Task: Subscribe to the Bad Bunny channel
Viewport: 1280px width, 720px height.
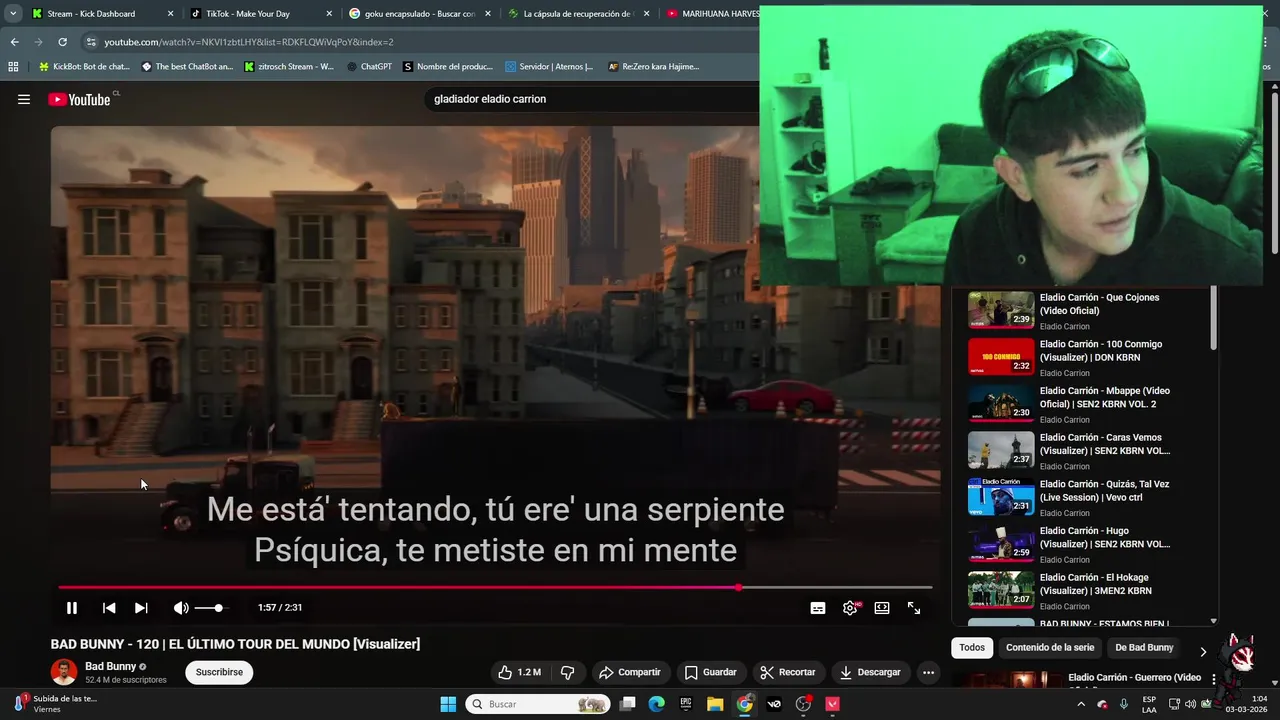Action: coord(219,672)
